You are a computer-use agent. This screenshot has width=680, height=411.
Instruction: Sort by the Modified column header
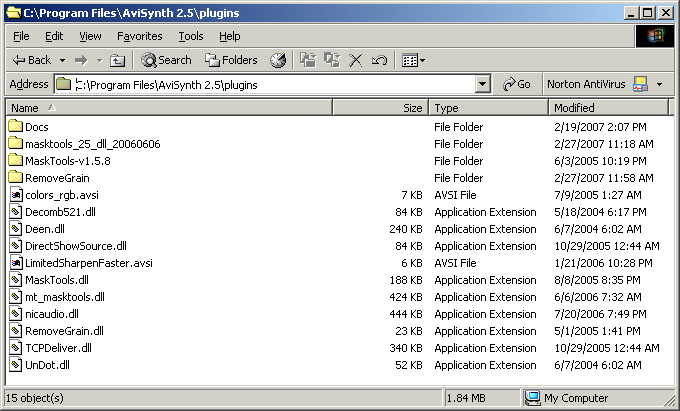[x=609, y=108]
